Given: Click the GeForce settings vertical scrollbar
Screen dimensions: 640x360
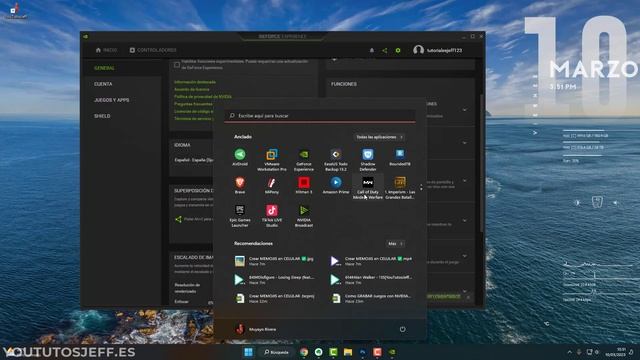Looking at the screenshot, I should tap(482, 163).
